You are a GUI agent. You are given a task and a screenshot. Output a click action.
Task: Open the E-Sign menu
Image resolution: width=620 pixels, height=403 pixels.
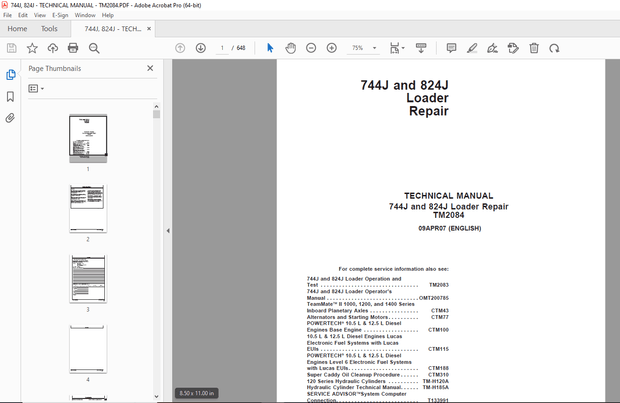(x=60, y=15)
